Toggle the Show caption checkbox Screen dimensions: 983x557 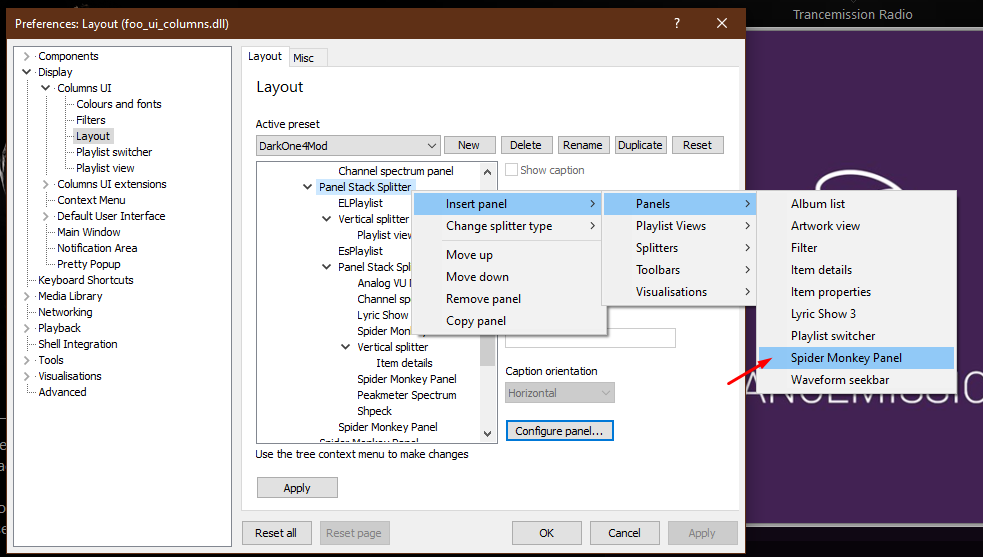click(x=512, y=170)
